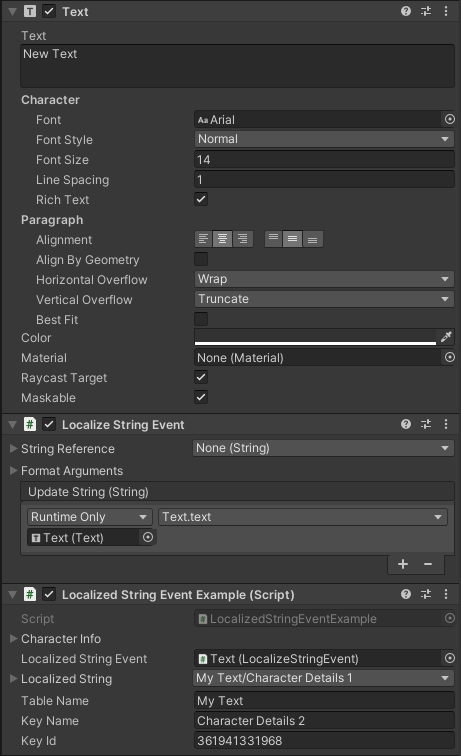The image size is (461, 756).
Task: Open presets for Localize String Event
Action: point(426,424)
